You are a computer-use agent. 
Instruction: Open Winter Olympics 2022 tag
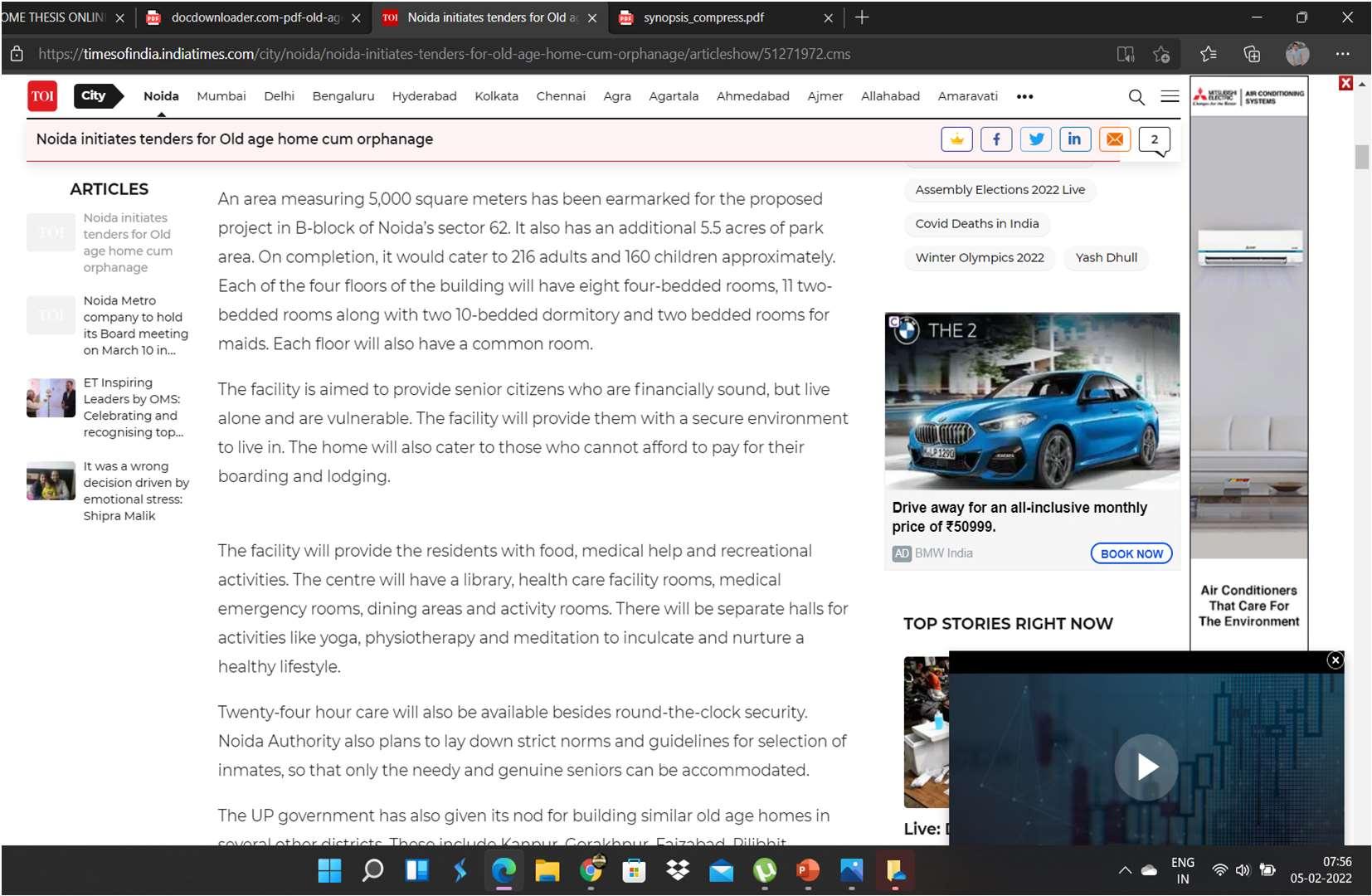tap(980, 258)
